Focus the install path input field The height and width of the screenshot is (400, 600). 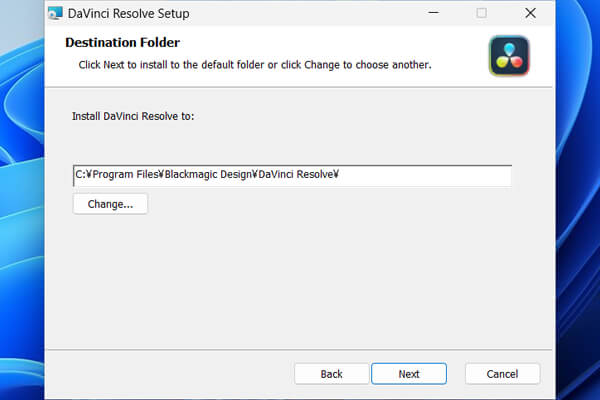pos(292,176)
